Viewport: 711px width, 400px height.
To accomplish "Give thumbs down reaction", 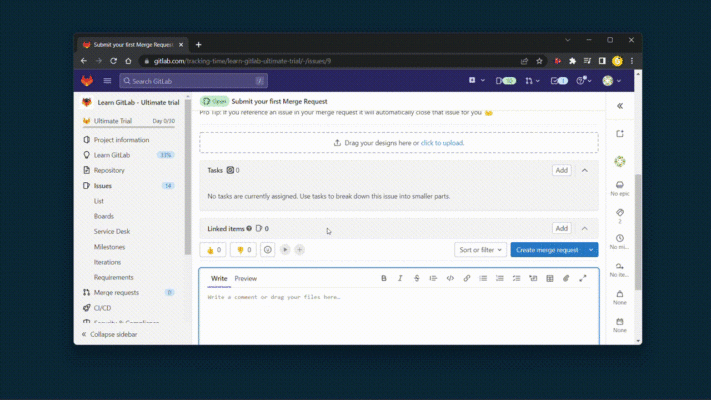I will coord(243,250).
